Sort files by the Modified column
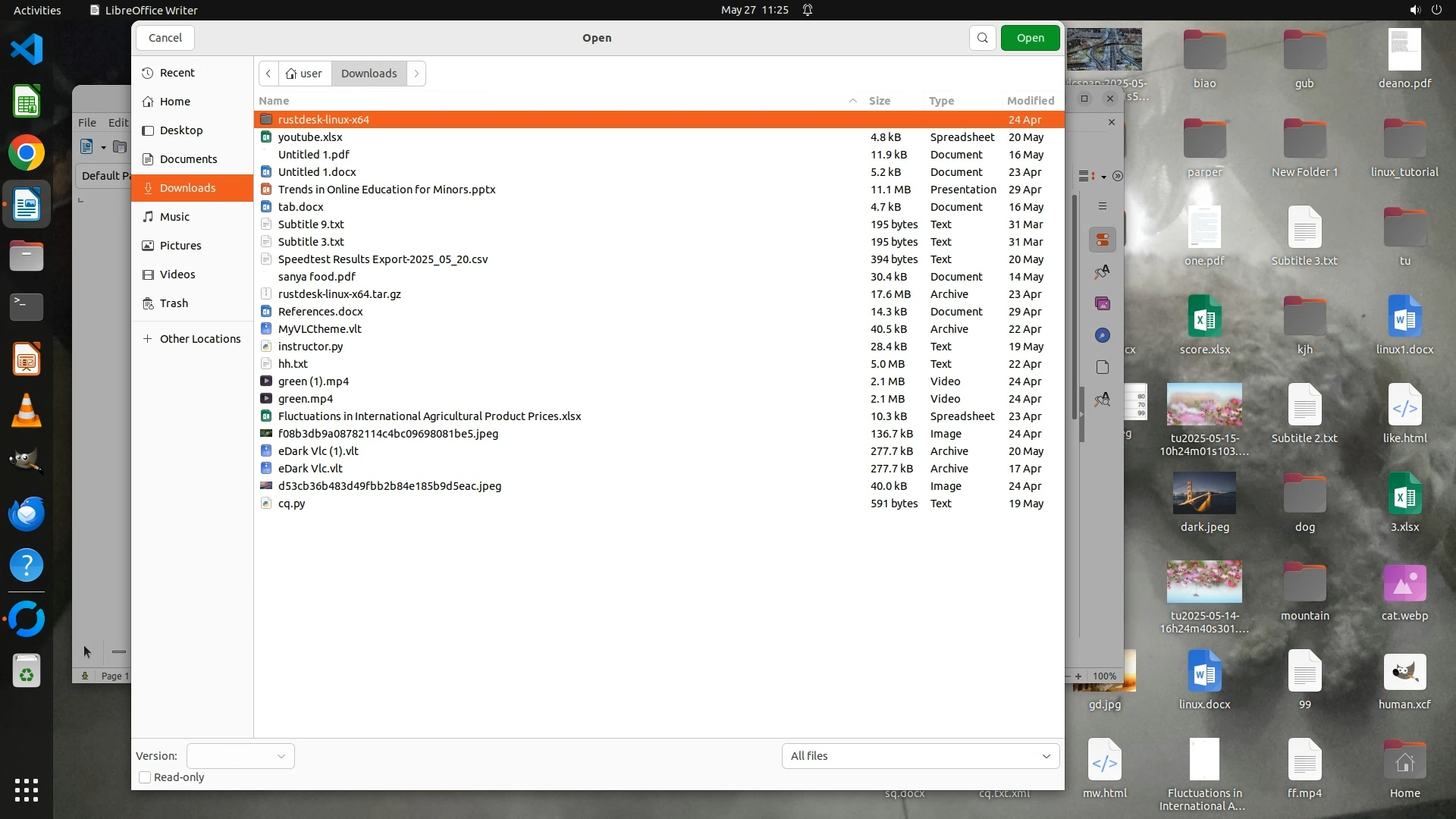The image size is (1456, 819). tap(1030, 101)
